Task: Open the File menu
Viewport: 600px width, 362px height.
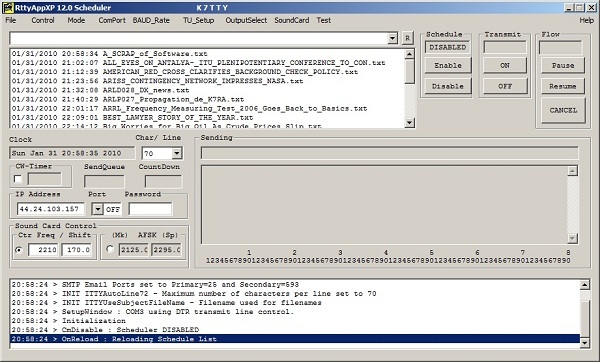Action: tap(11, 20)
